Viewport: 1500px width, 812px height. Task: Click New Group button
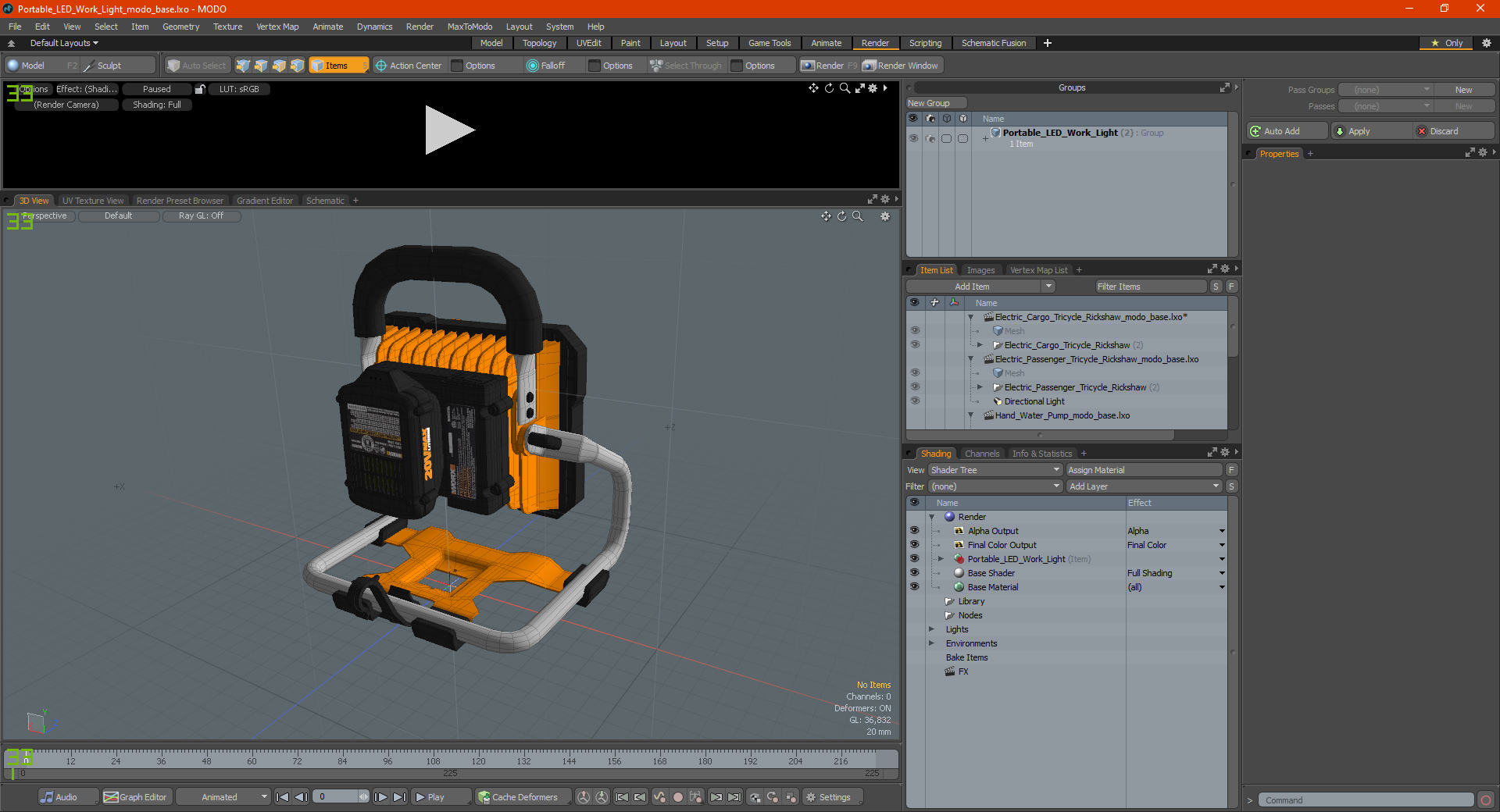935,103
